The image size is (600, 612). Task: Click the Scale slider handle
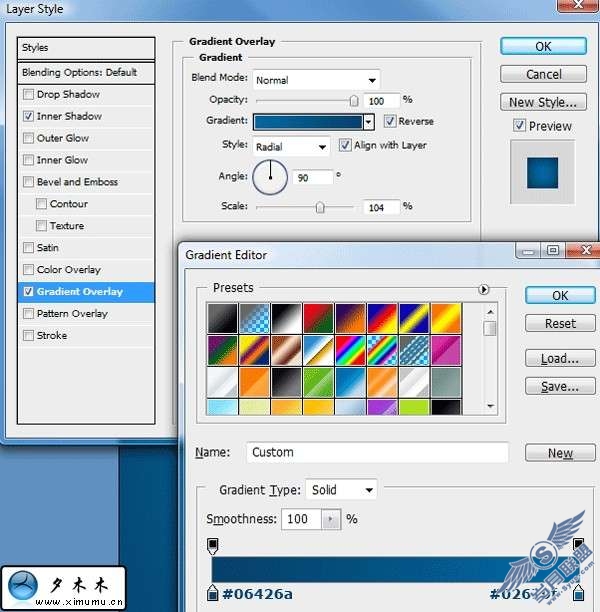coord(320,207)
